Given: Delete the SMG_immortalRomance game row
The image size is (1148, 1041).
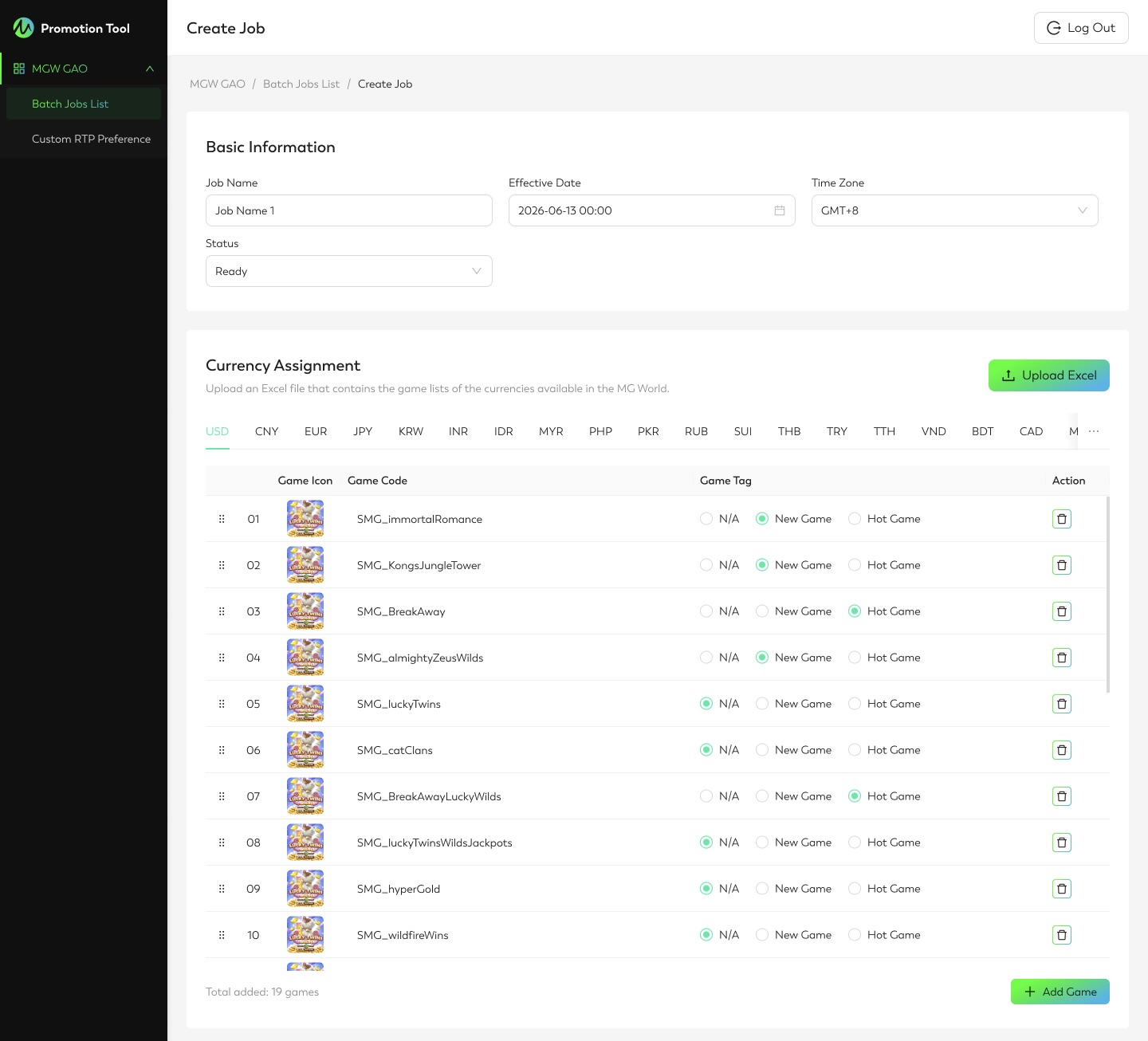Looking at the screenshot, I should 1061,519.
